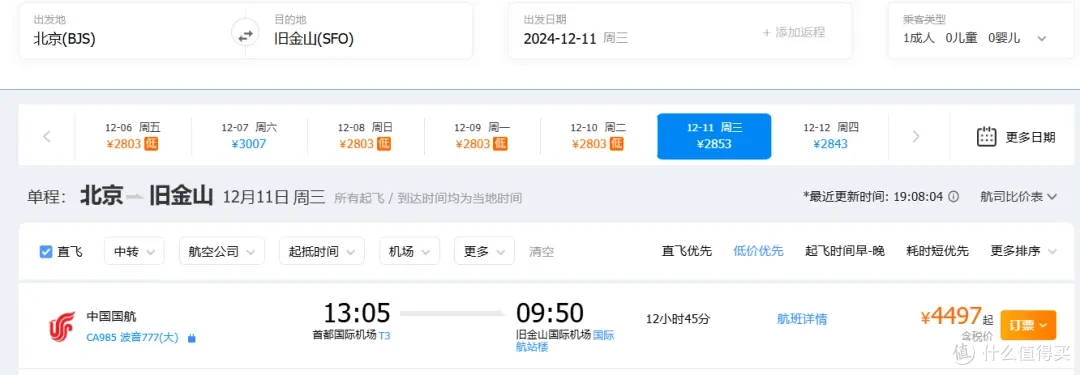Select date tab 12-11 周三 ¥2853
The height and width of the screenshot is (375, 1080).
[x=714, y=136]
